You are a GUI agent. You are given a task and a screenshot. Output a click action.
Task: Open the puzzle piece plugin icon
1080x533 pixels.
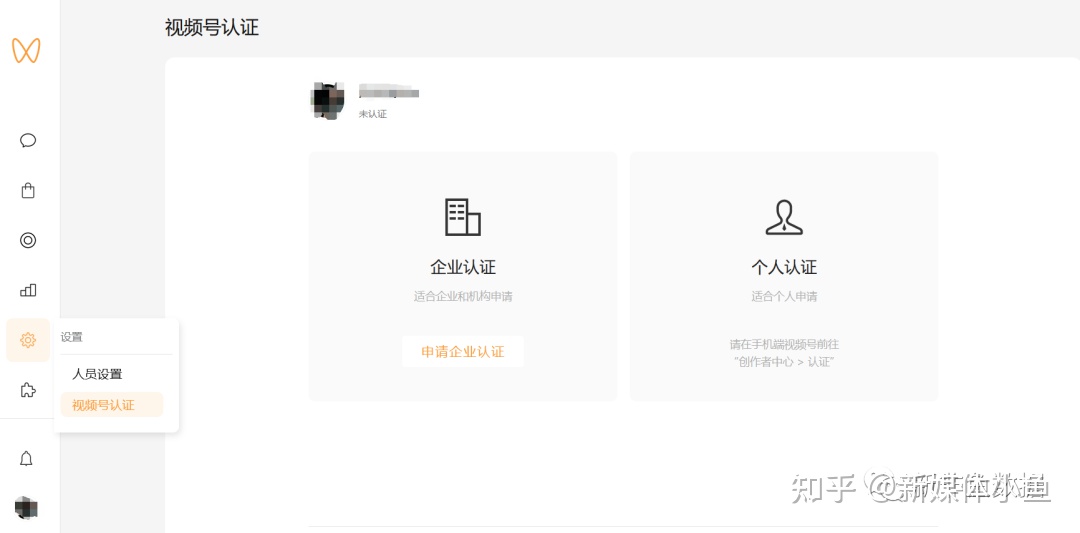coord(28,390)
